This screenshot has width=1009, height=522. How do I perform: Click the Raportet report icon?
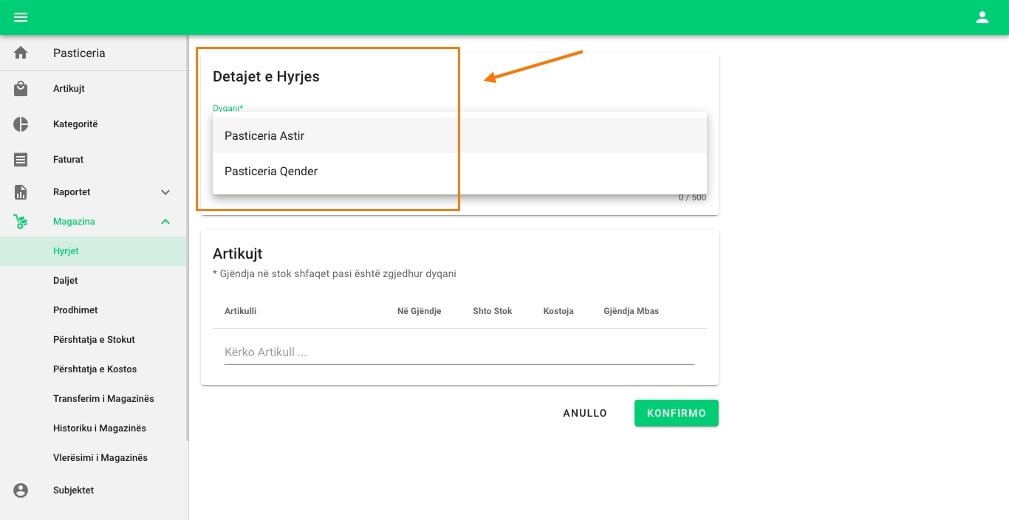point(20,192)
